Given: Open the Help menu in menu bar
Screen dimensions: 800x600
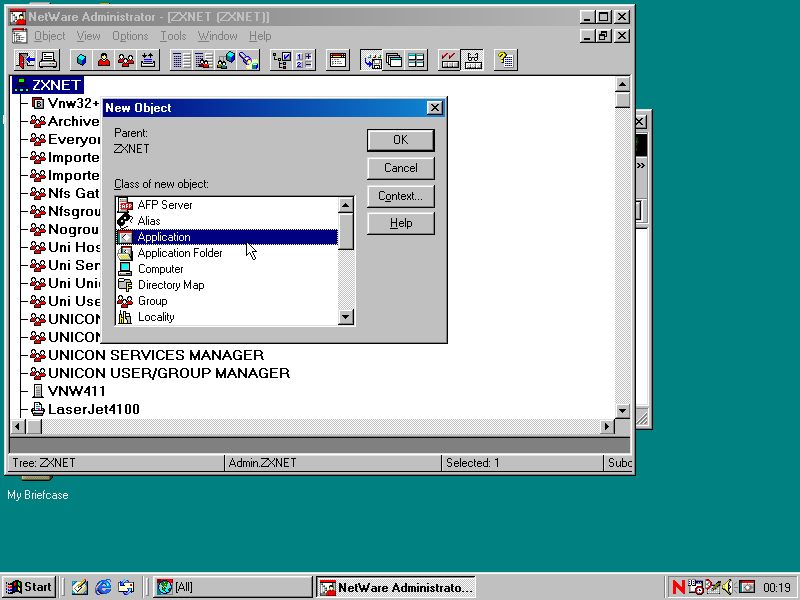Looking at the screenshot, I should (x=260, y=36).
